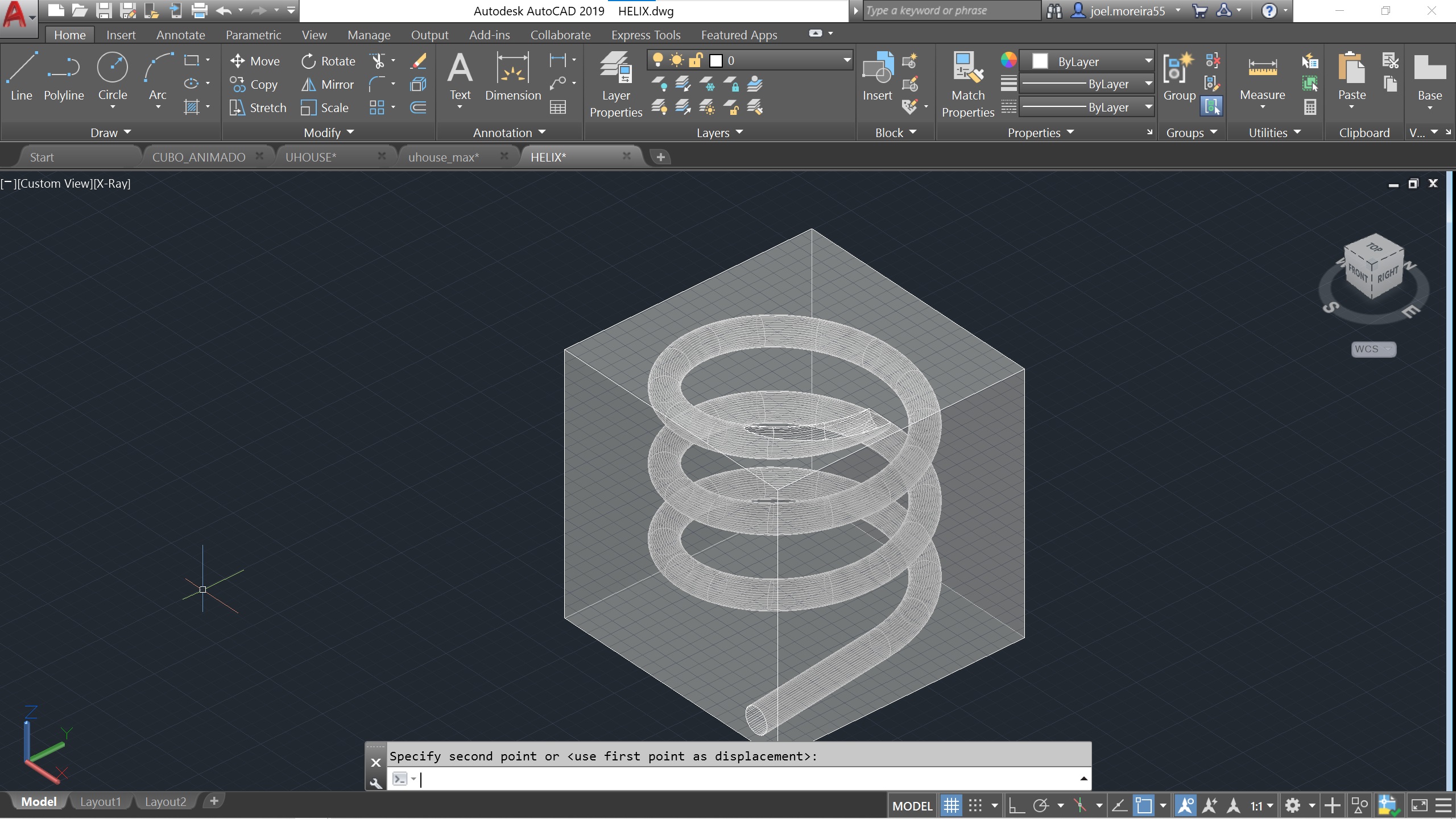Click the Group tool
The image size is (1456, 819).
[1179, 76]
